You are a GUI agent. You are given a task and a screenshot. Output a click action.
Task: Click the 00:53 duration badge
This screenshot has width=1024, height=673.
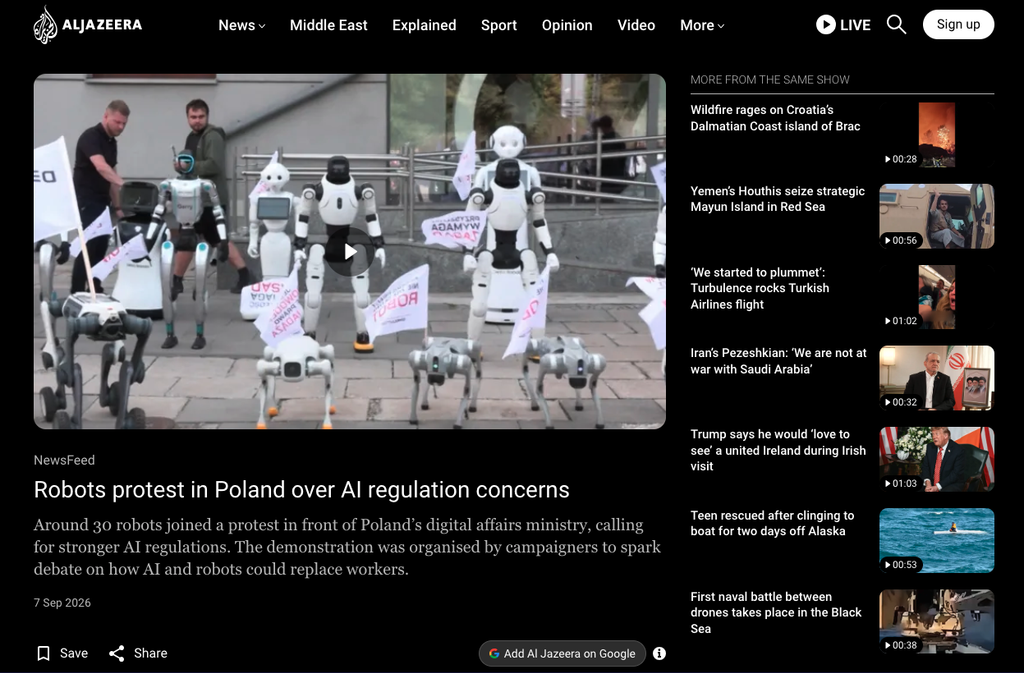[x=901, y=565]
